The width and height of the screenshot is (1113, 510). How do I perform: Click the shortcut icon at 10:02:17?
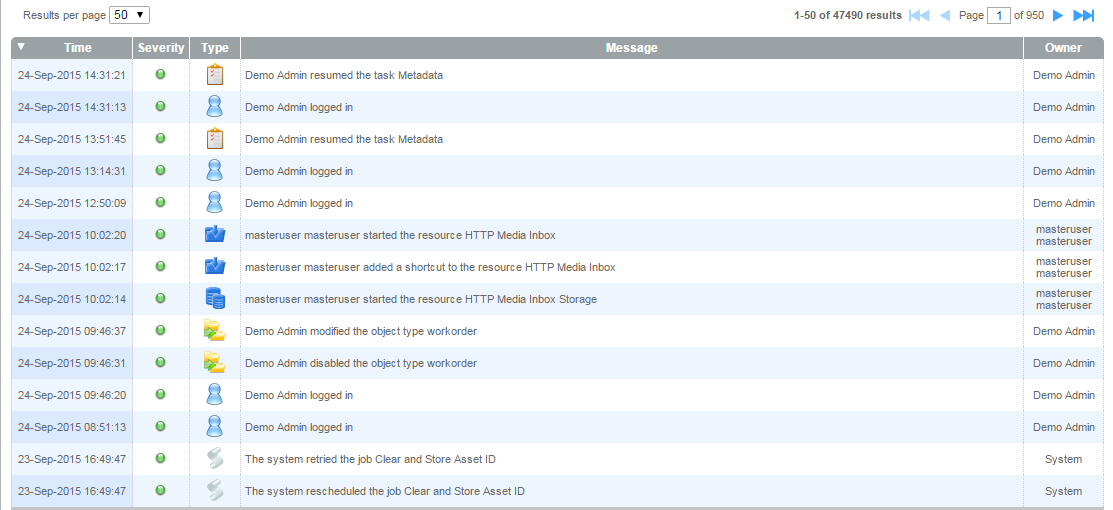pos(214,267)
